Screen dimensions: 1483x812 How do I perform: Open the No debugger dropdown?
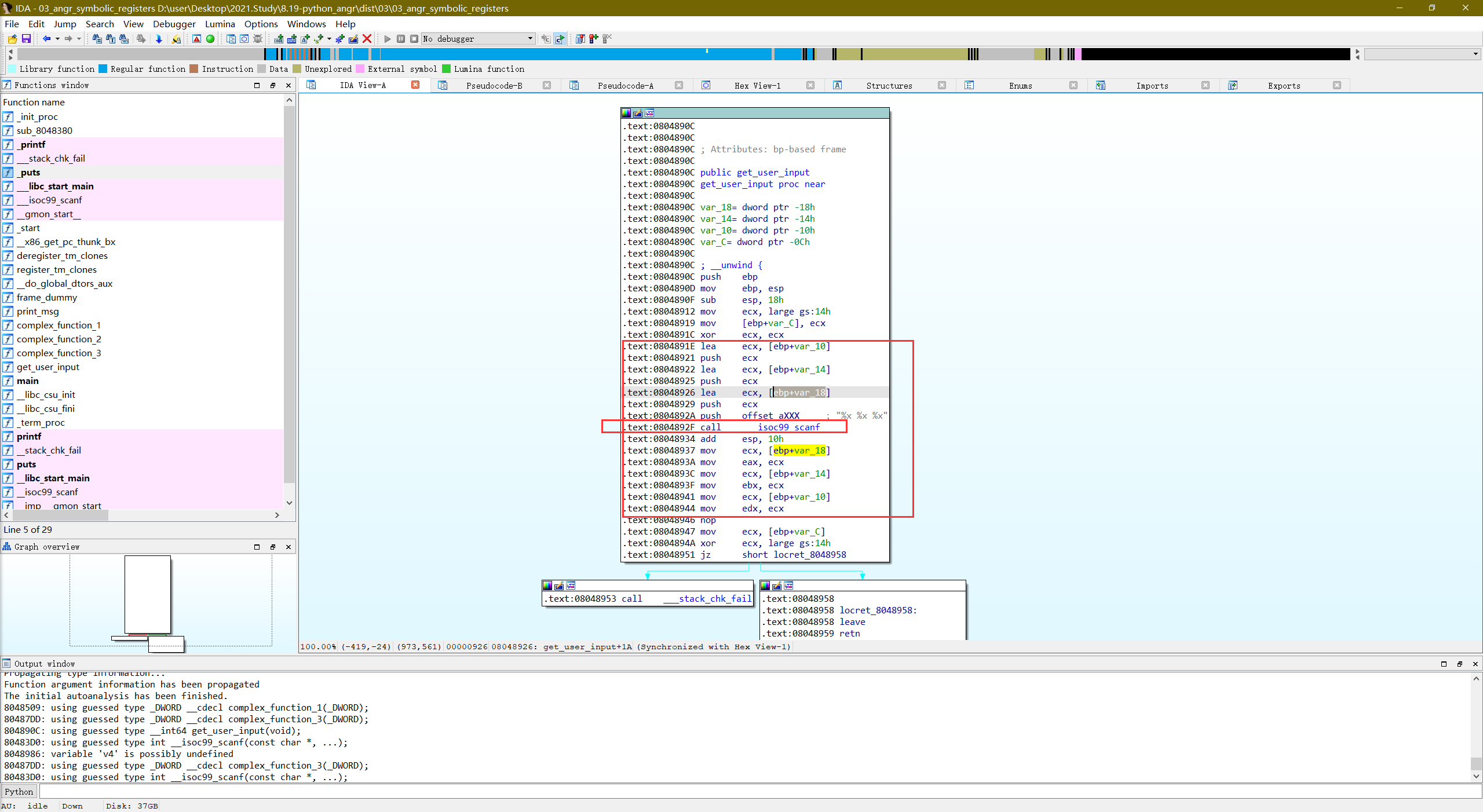pos(529,39)
